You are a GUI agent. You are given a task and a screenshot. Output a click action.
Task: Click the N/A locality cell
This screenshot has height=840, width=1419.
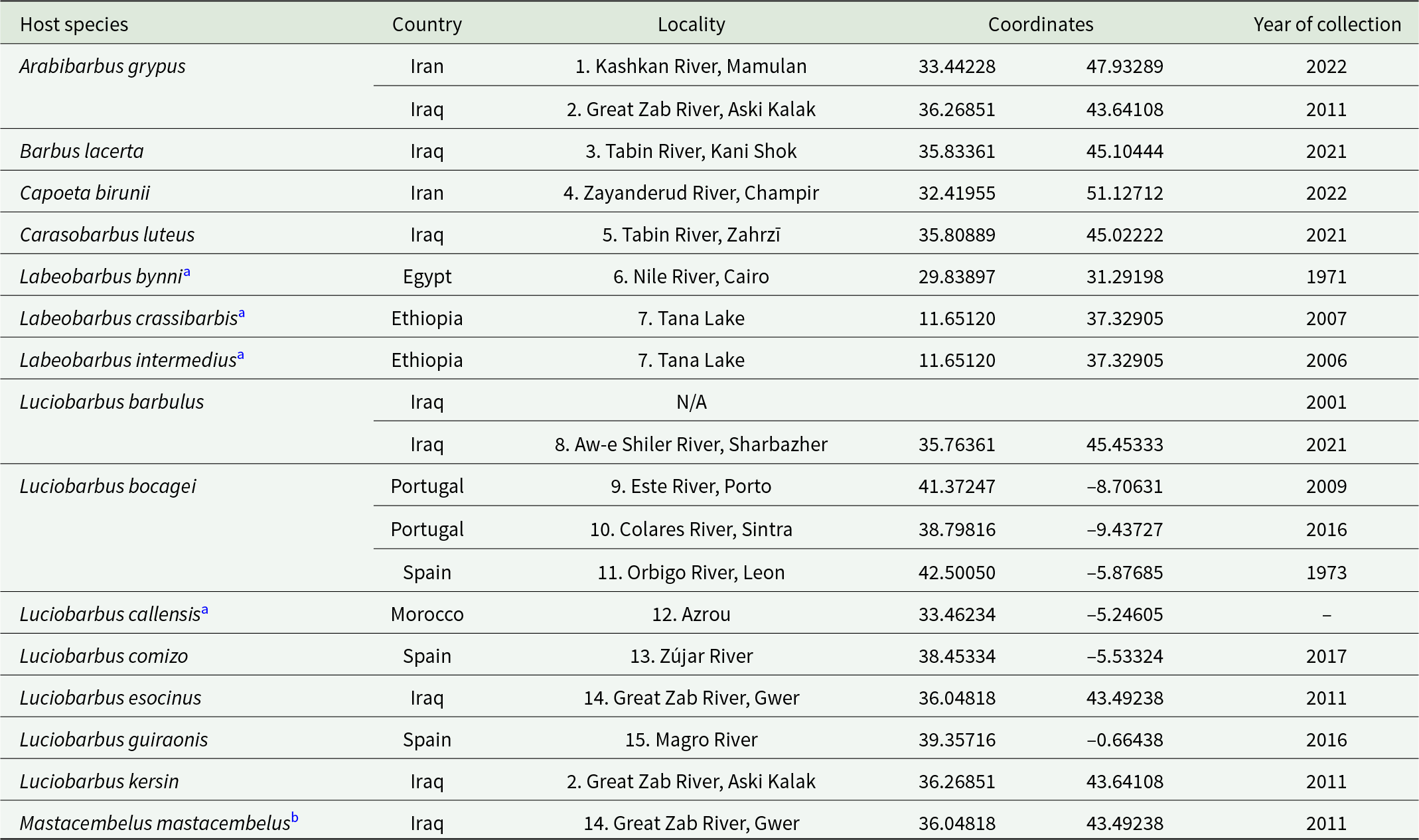(691, 402)
